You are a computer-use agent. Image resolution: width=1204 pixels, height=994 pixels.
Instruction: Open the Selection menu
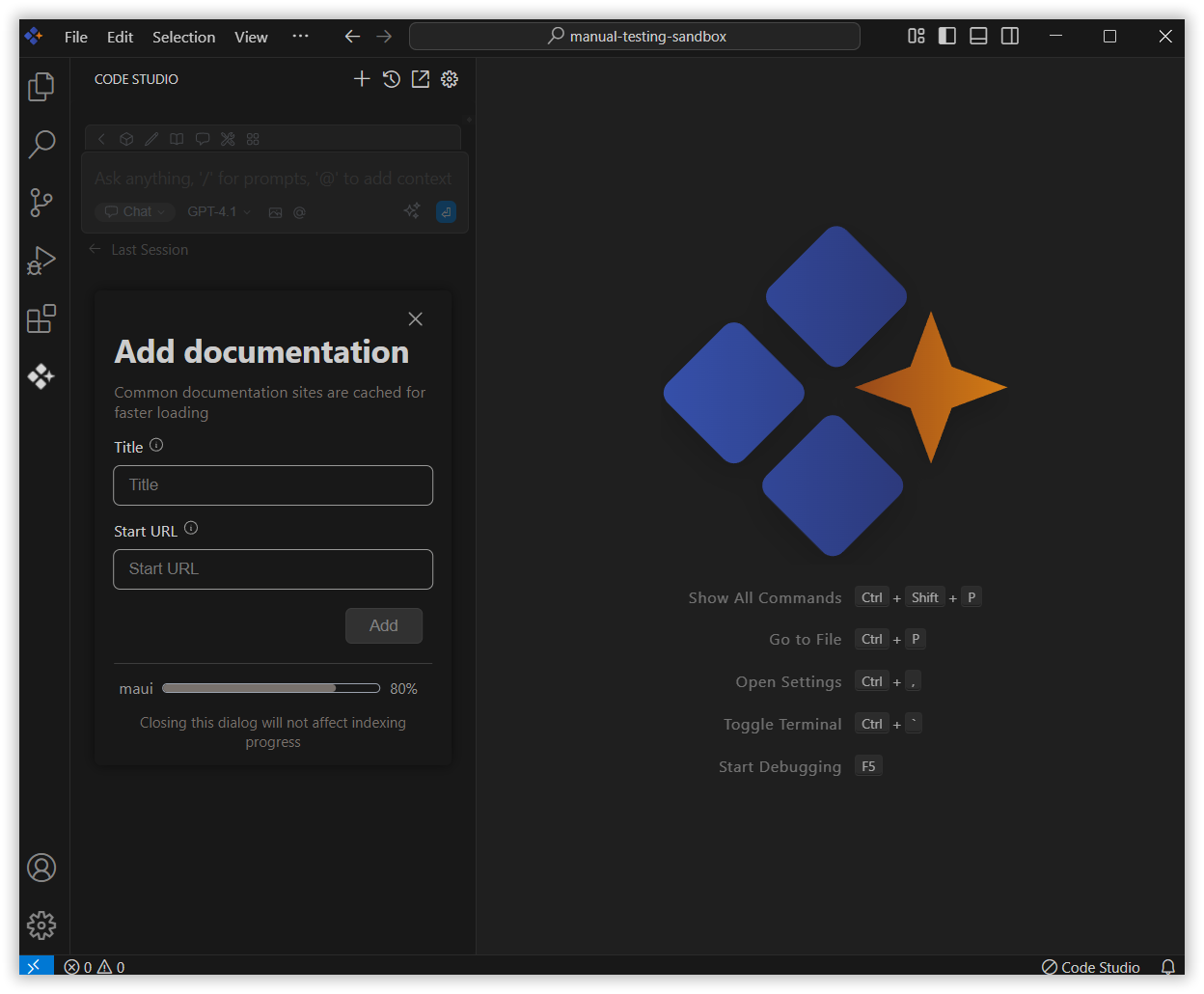[x=184, y=37]
